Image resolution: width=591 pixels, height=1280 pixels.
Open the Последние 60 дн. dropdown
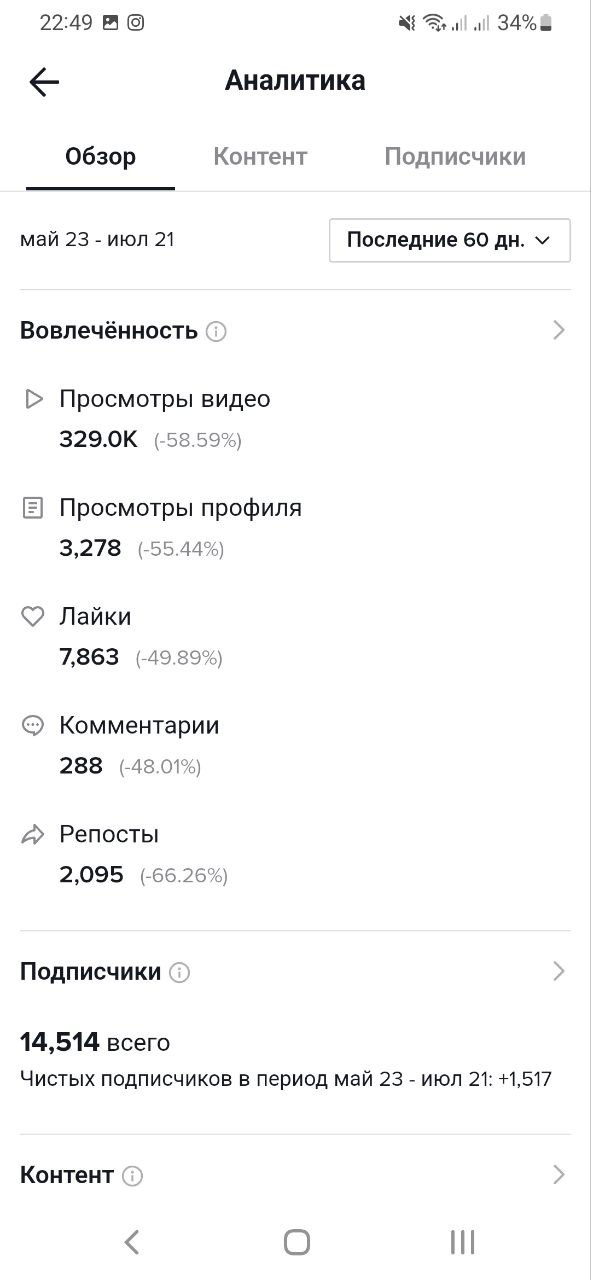pos(450,240)
